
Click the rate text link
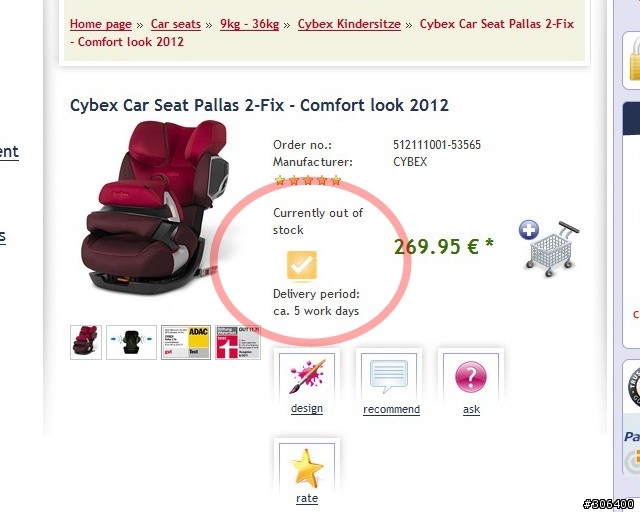pos(307,498)
